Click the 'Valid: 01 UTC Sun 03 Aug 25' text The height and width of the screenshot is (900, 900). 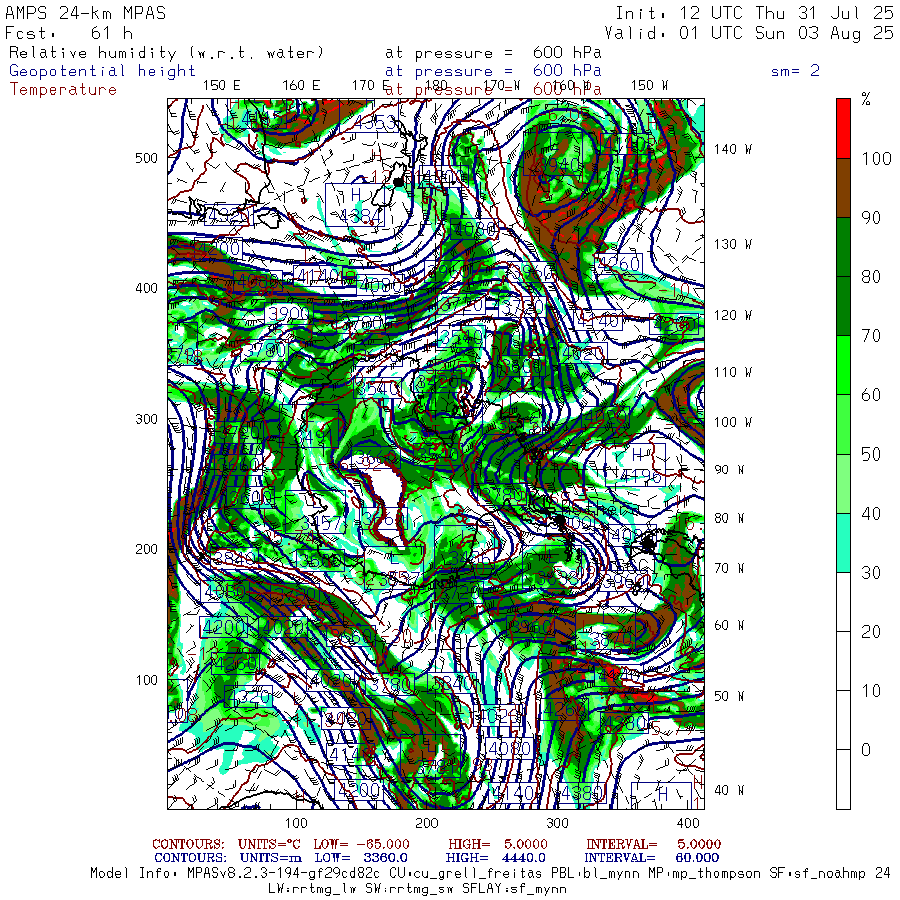tap(749, 33)
